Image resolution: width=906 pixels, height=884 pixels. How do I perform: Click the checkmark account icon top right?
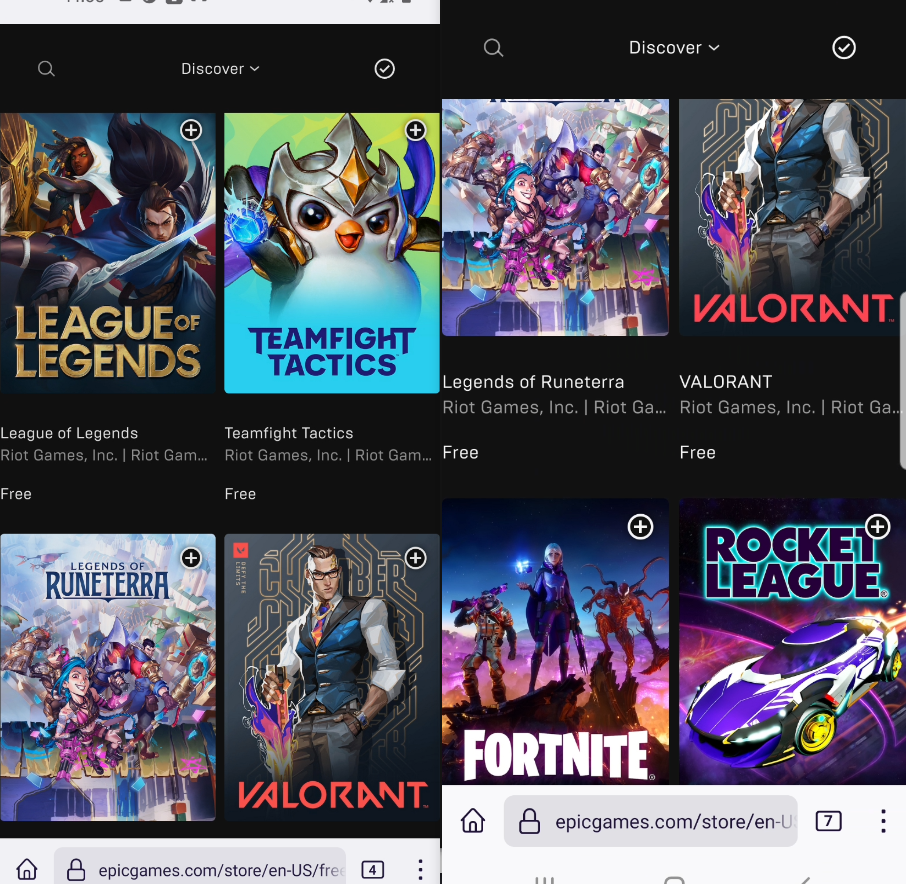click(x=844, y=47)
